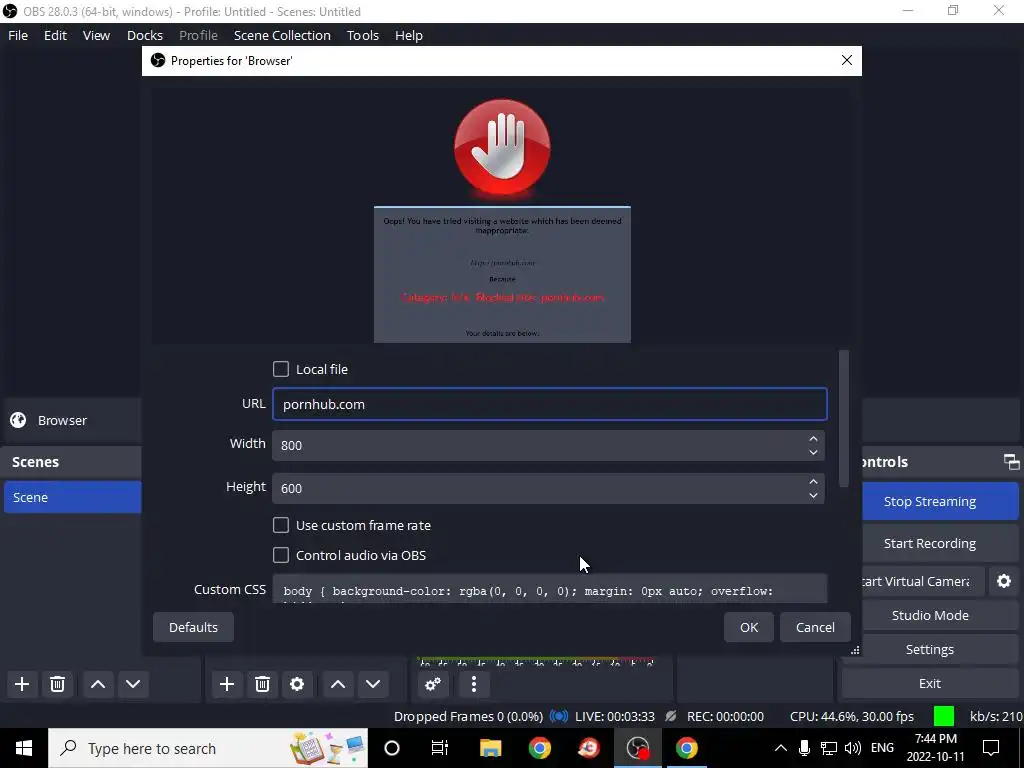Click the audio mixer level meter
Screen dimensions: 1024x768
tap(536, 662)
